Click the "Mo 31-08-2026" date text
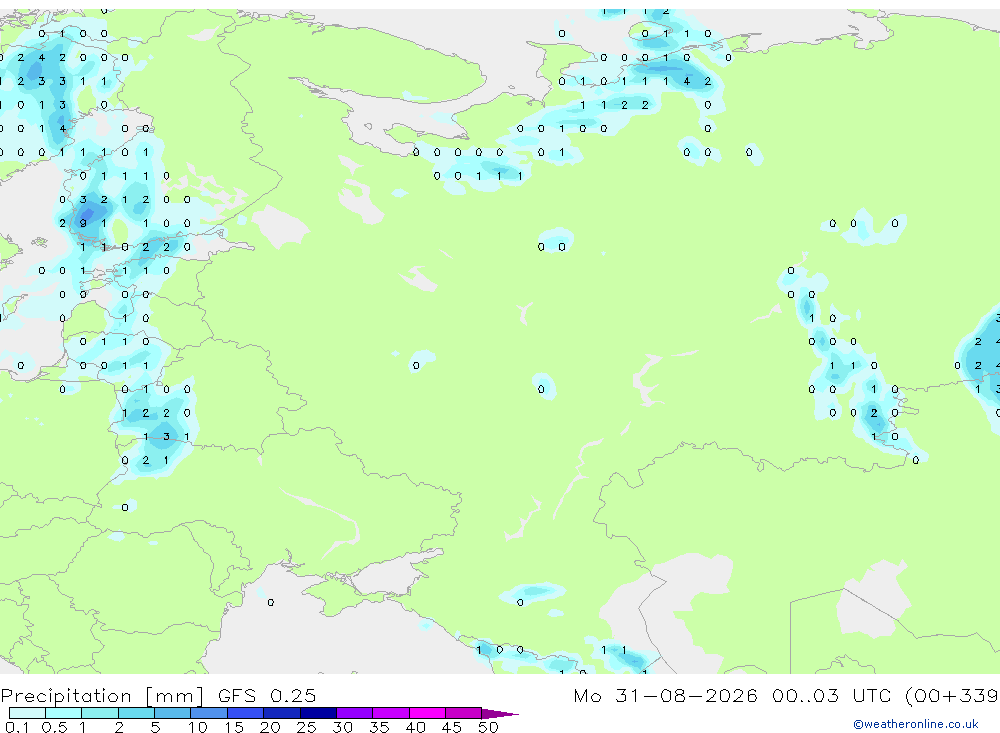Viewport: 1000px width, 733px height. click(x=665, y=695)
